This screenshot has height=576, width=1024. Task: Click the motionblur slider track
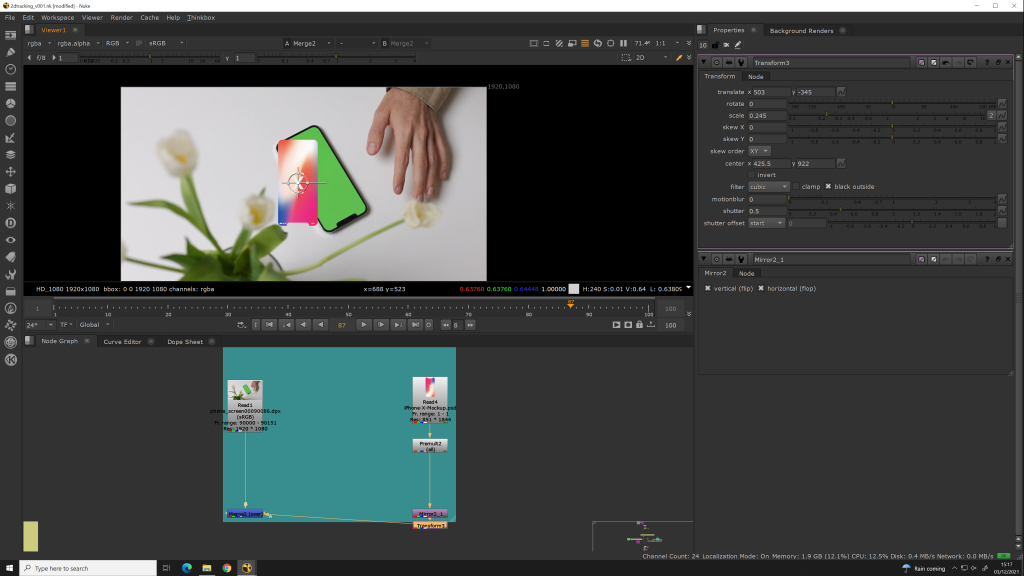coord(893,199)
